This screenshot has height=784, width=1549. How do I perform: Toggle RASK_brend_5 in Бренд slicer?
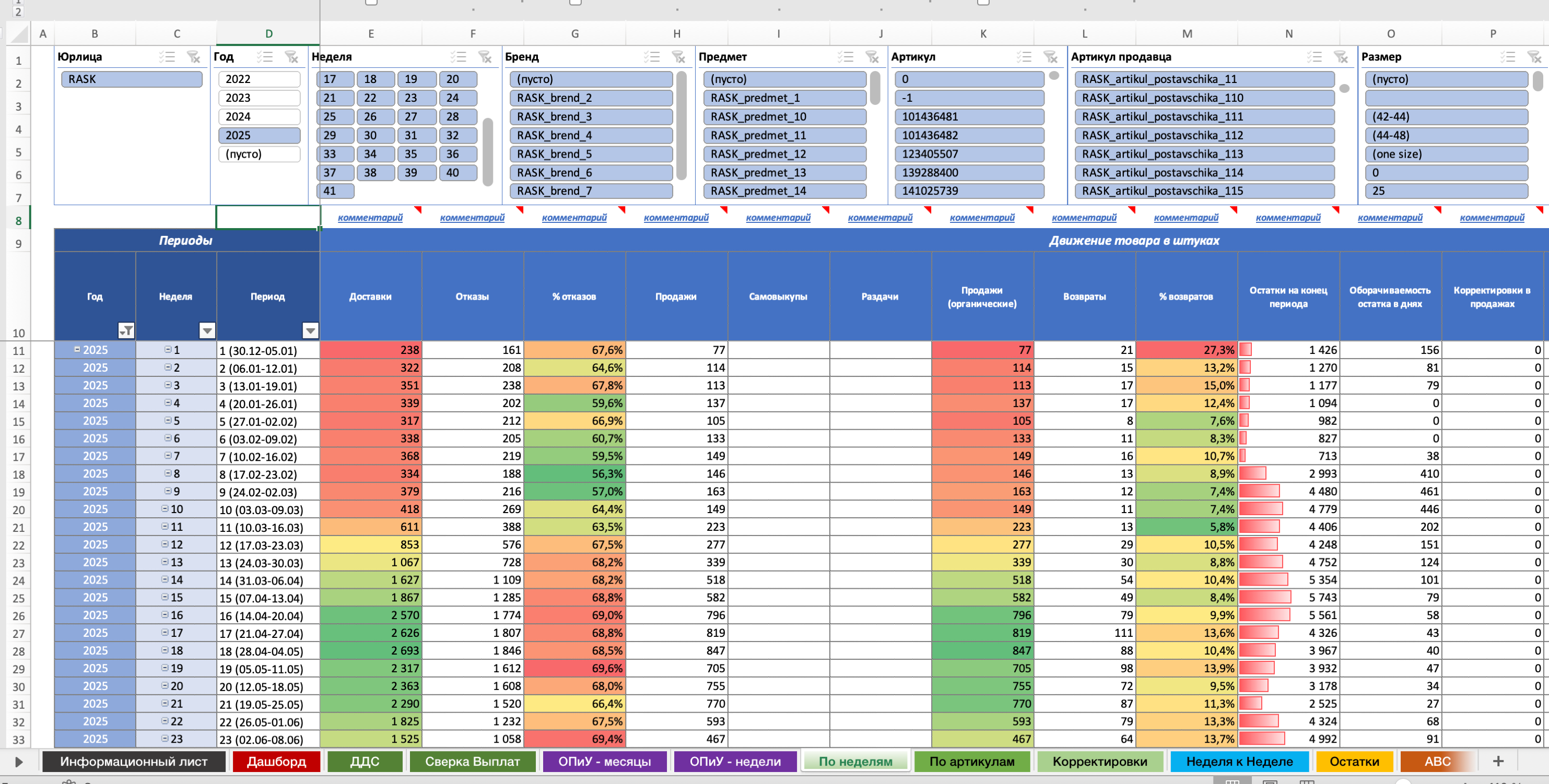coord(591,154)
